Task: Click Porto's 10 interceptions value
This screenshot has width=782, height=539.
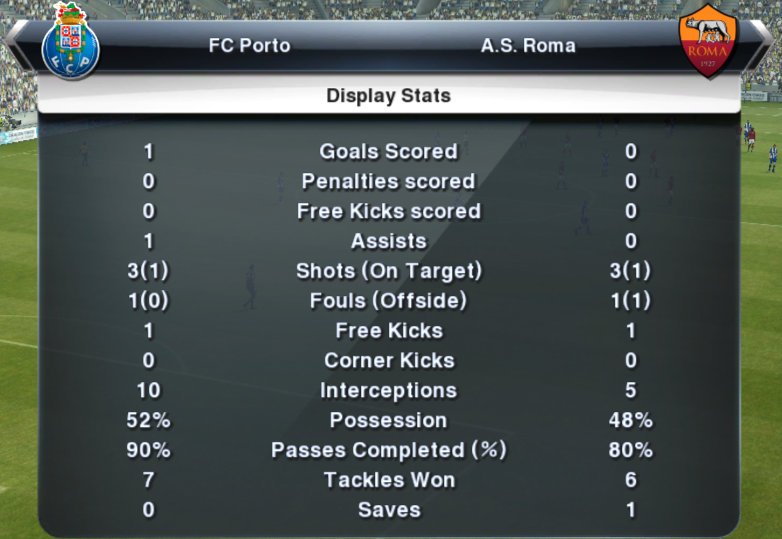Action: tap(149, 390)
